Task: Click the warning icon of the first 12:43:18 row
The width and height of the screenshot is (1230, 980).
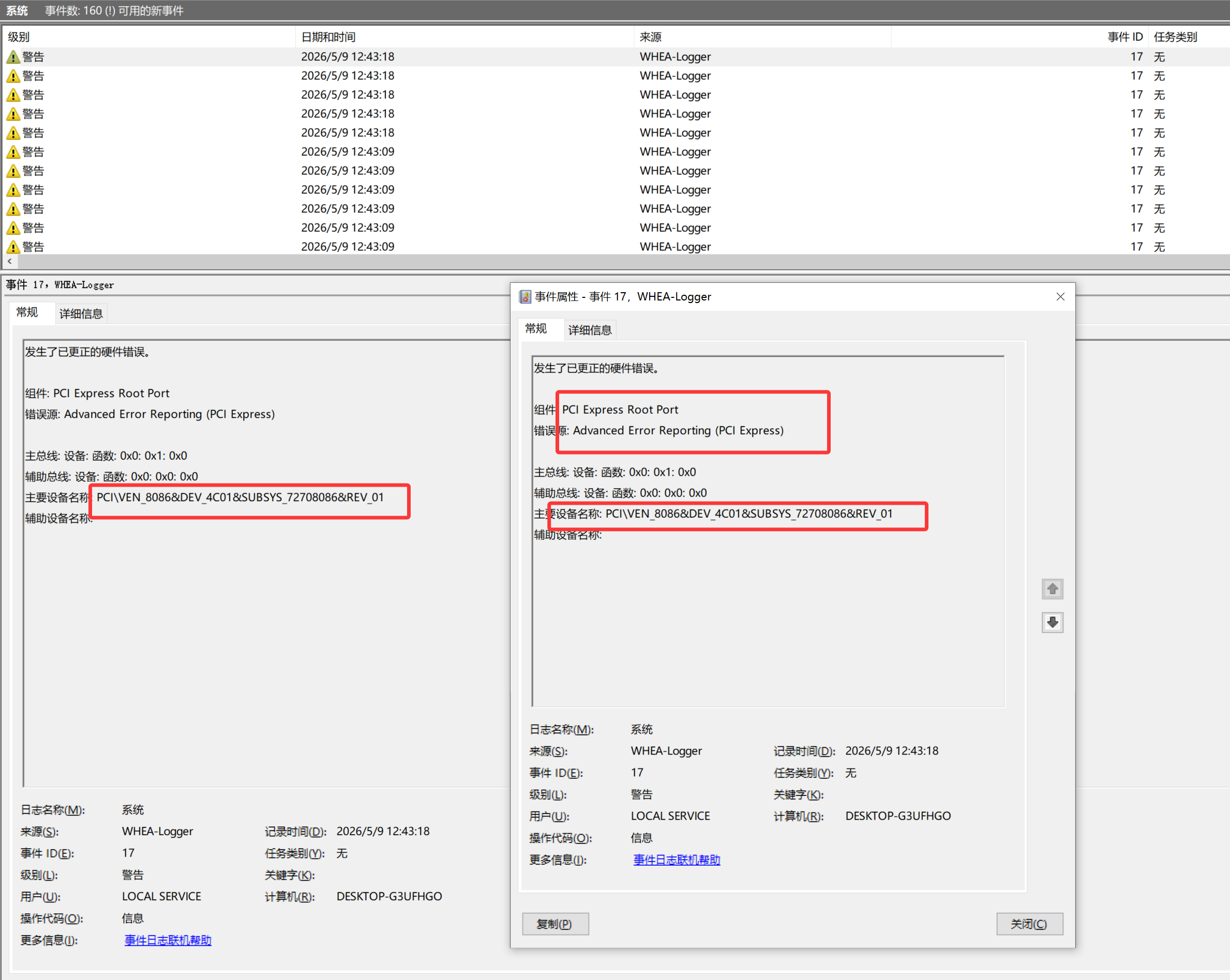Action: (x=13, y=56)
